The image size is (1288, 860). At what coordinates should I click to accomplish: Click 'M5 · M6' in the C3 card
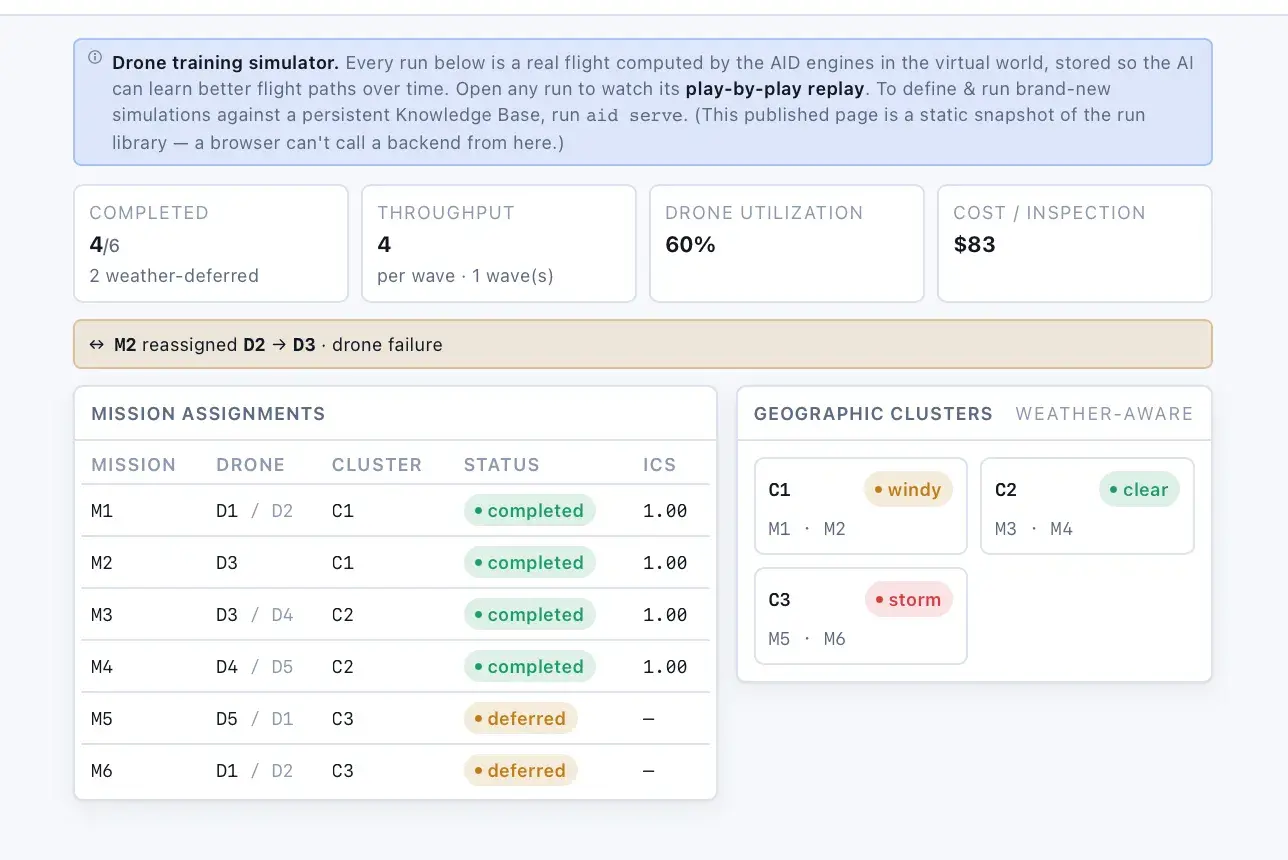pyautogui.click(x=807, y=639)
